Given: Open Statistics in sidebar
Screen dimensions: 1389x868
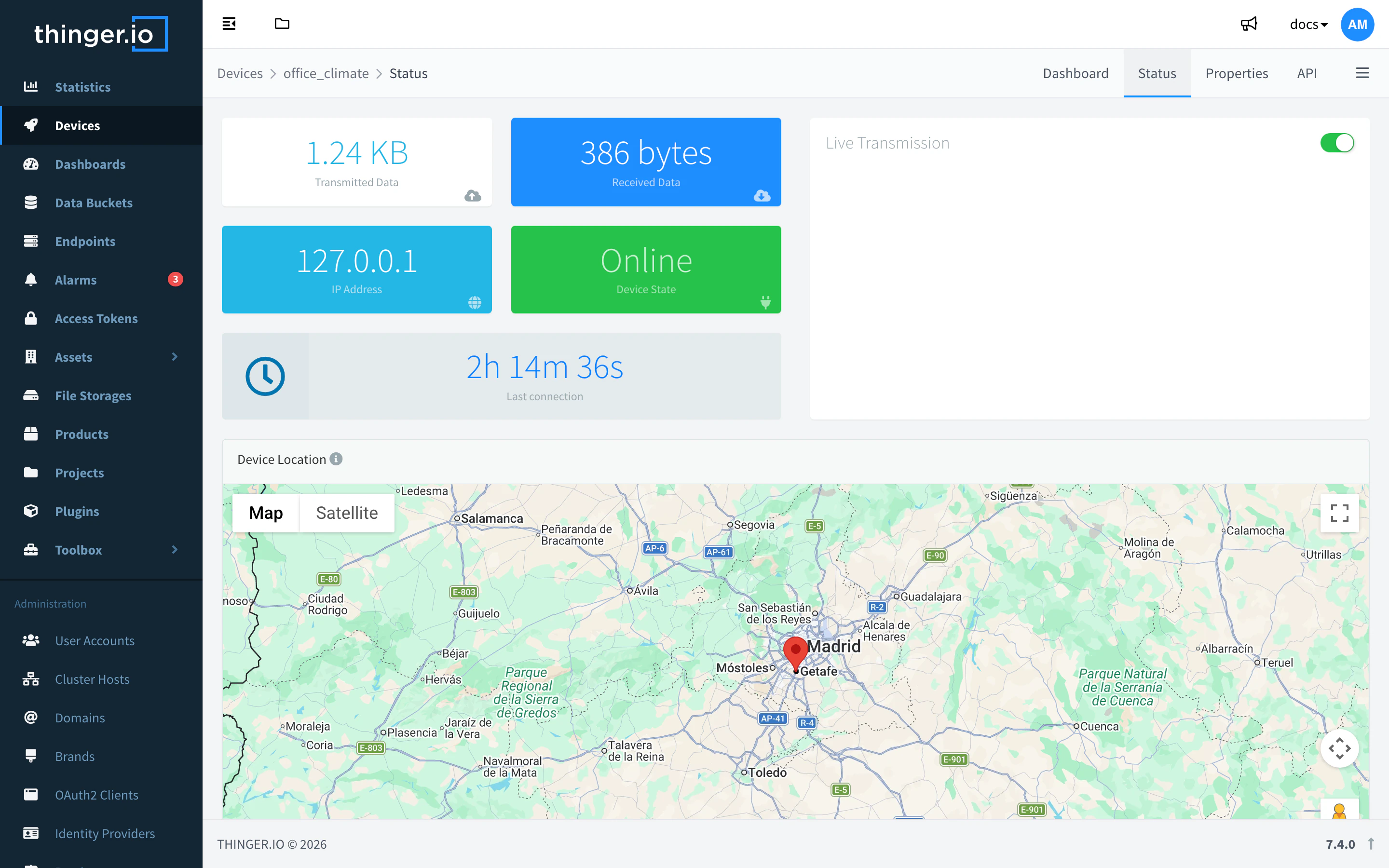Looking at the screenshot, I should (101, 87).
